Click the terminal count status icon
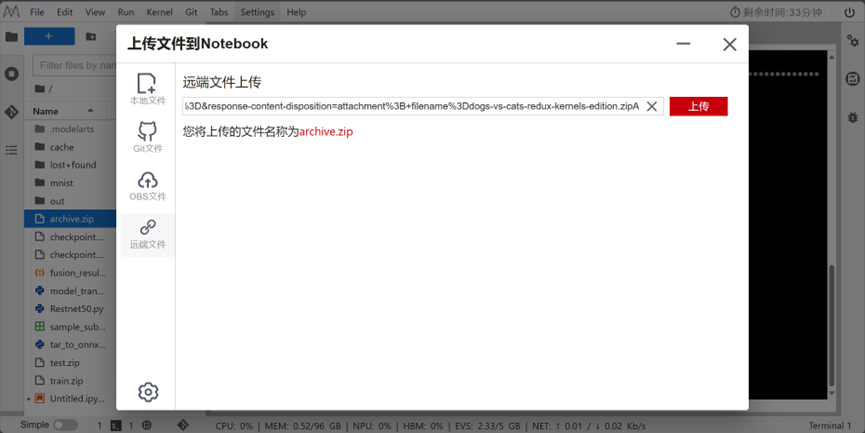865x433 pixels. [116, 425]
